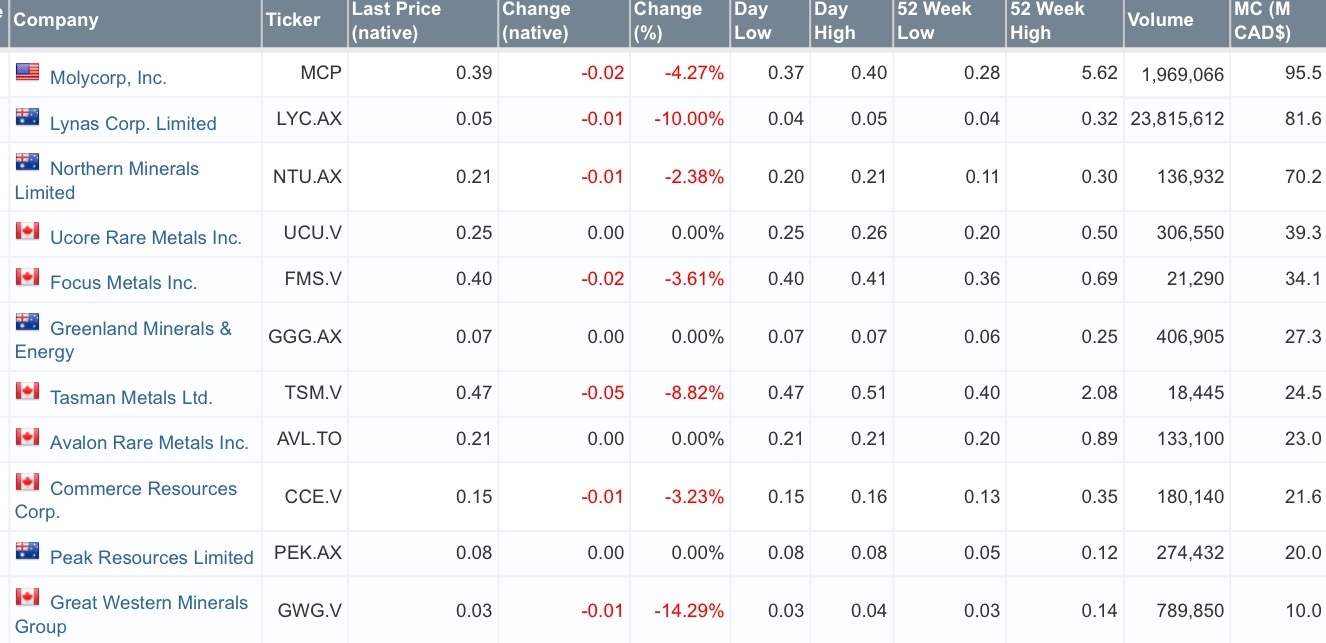Click the Canadian flag beside Commerce Resources
This screenshot has width=1326, height=643.
(x=27, y=483)
